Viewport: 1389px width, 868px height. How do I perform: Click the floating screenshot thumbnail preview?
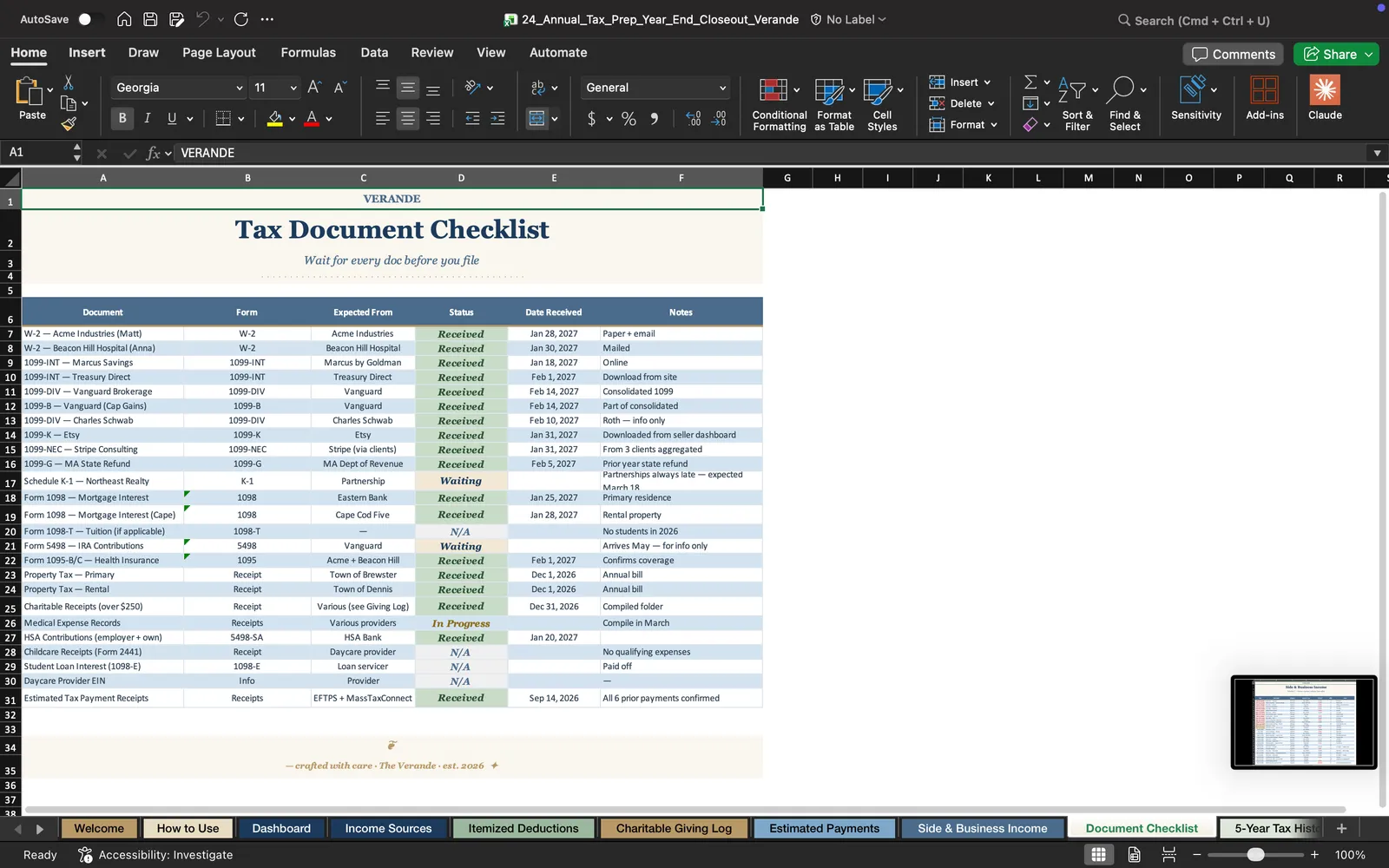(1303, 722)
